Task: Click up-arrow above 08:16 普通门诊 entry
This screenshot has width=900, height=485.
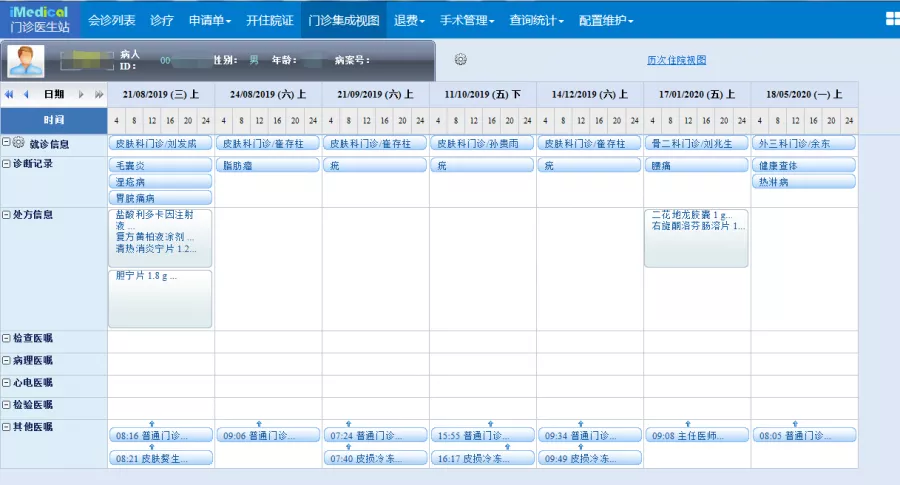Action: [150, 425]
